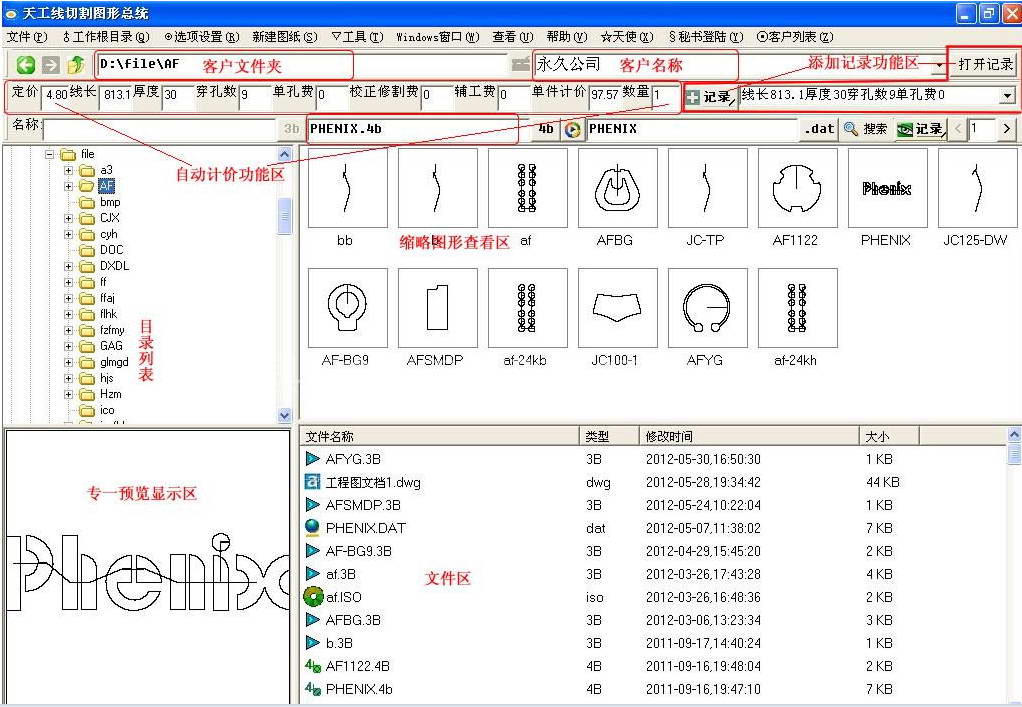This screenshot has height=707, width=1022.
Task: Expand the a3 folder node
Action: [68, 171]
